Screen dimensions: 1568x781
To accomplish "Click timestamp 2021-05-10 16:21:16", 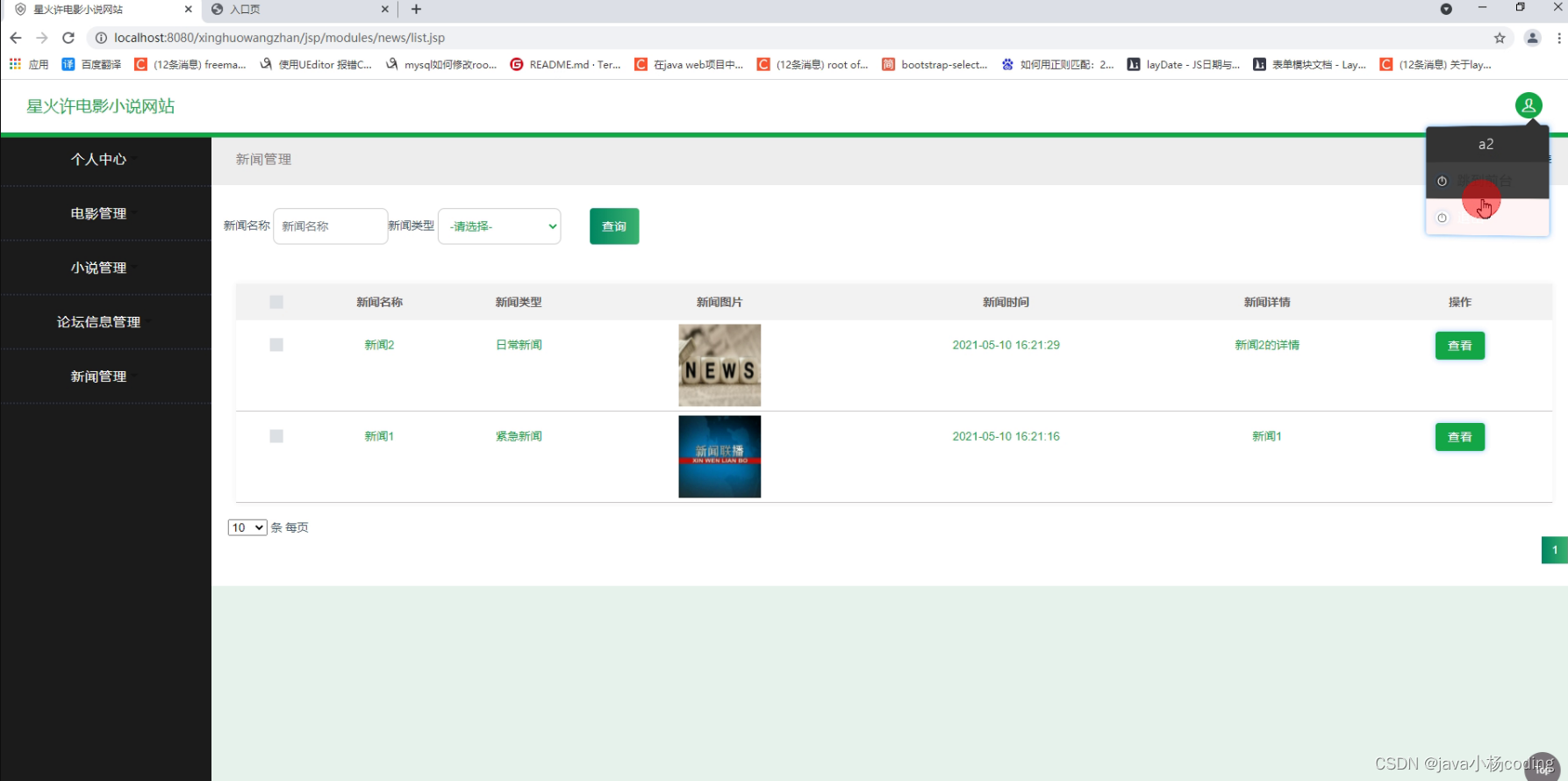I will (1006, 436).
